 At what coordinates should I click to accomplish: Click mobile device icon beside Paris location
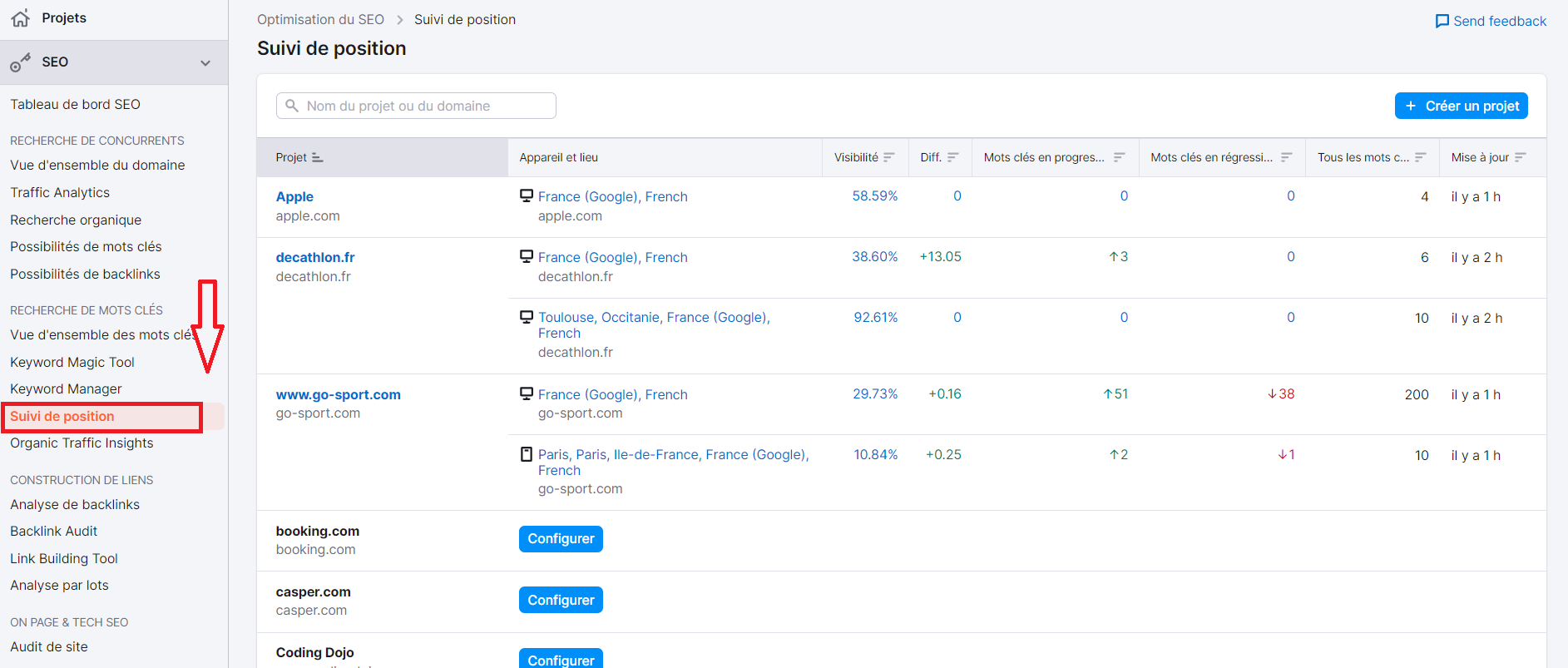pos(527,454)
